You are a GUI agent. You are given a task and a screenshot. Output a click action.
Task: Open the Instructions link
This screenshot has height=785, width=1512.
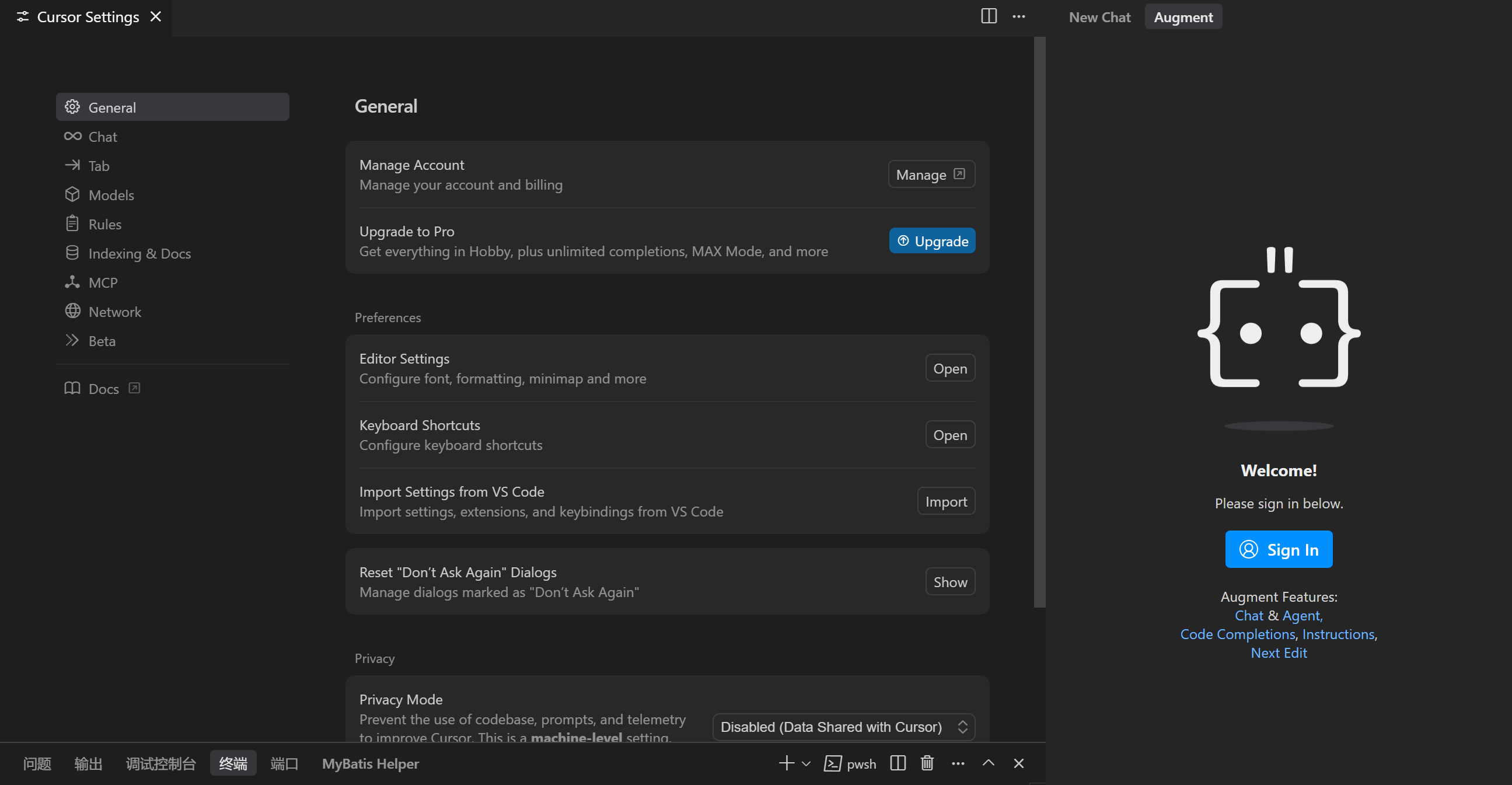pos(1338,634)
